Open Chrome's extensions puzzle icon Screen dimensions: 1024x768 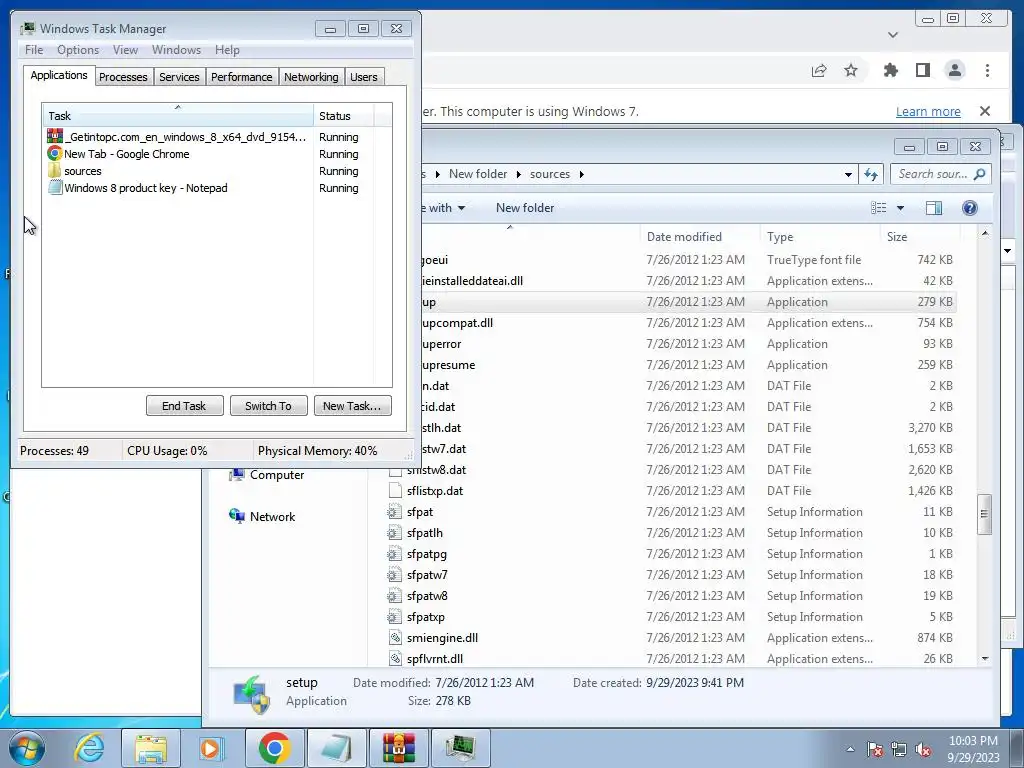click(x=891, y=70)
